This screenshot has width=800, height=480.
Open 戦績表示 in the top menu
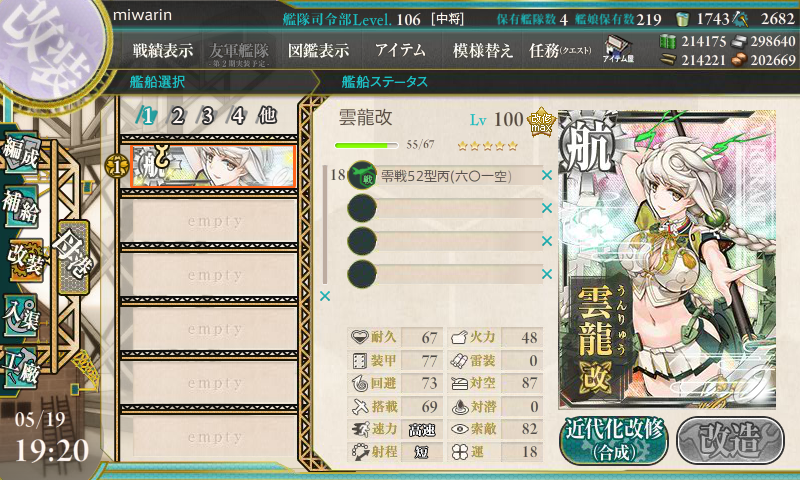coord(163,50)
